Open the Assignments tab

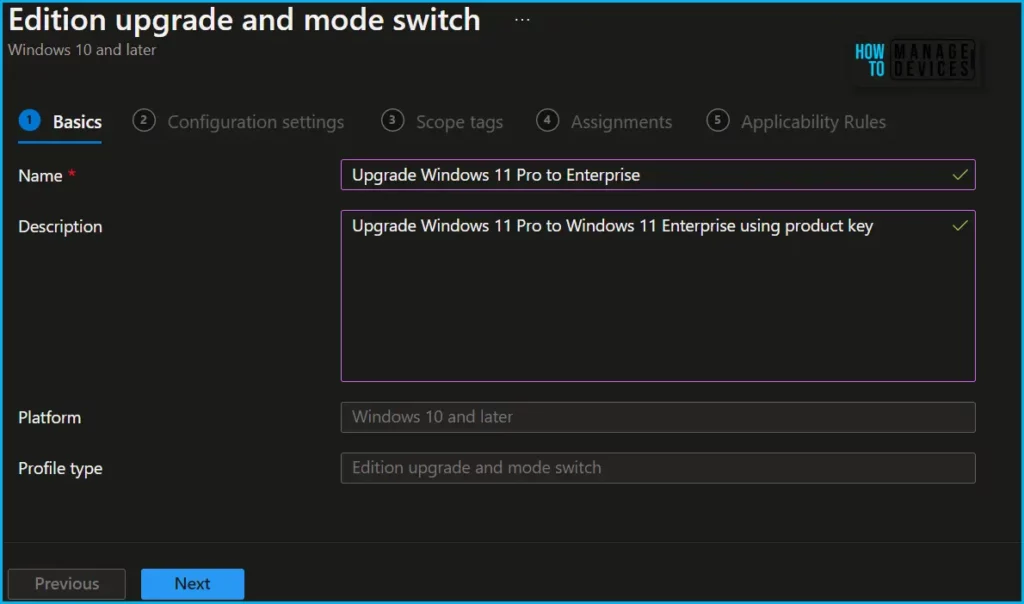coord(621,122)
